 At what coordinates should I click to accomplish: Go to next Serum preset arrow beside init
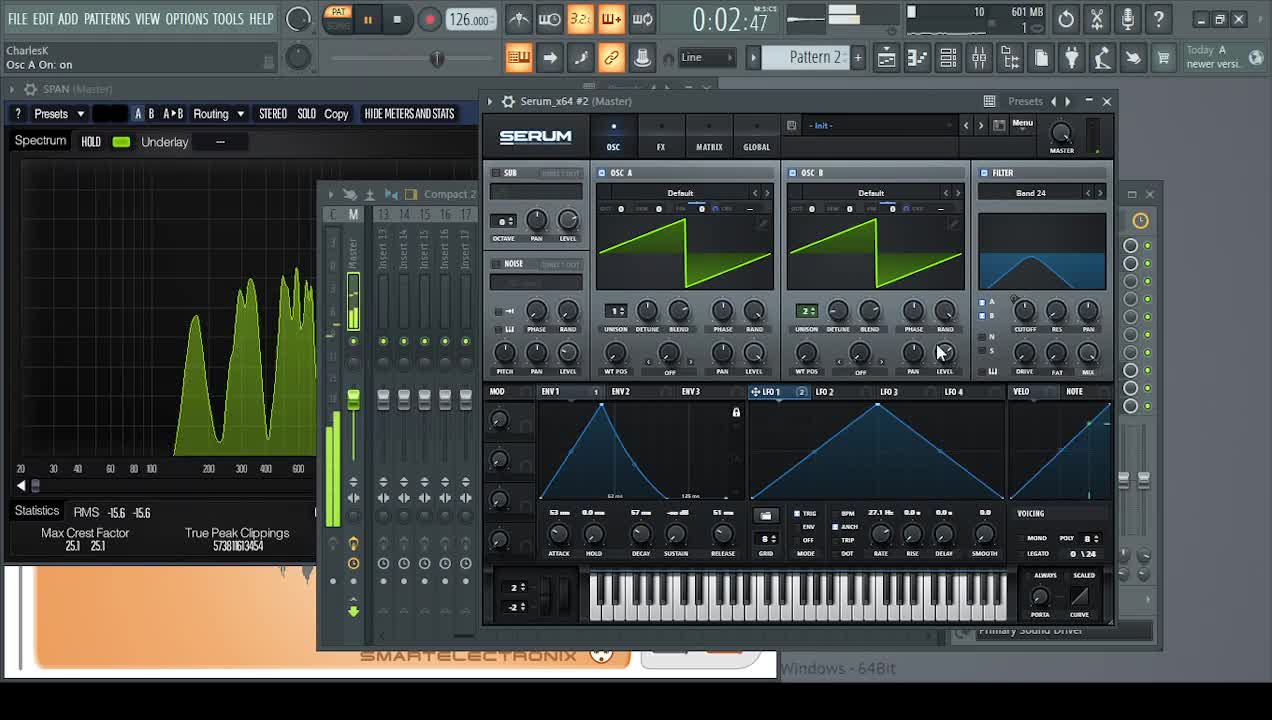click(x=980, y=125)
